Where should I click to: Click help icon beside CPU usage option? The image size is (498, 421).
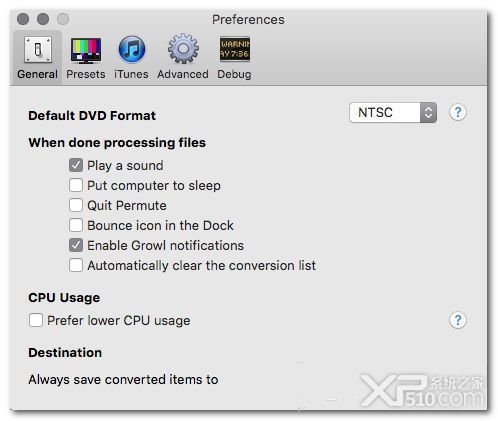pyautogui.click(x=458, y=320)
